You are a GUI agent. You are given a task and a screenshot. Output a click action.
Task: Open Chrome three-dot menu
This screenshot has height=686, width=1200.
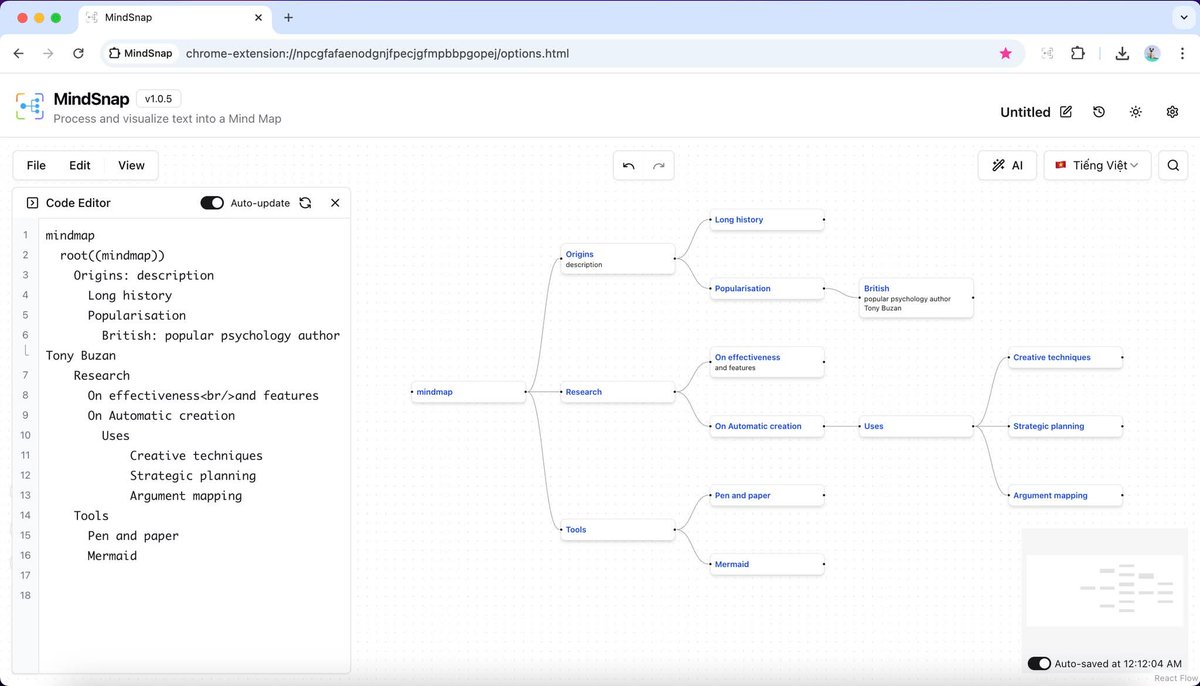1181,53
